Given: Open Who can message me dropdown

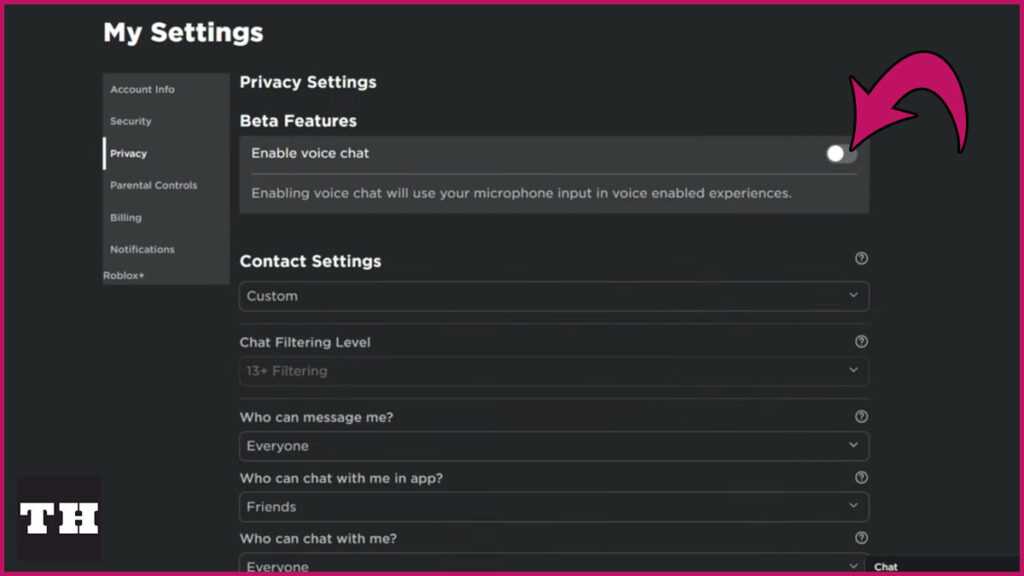Looking at the screenshot, I should pos(554,446).
